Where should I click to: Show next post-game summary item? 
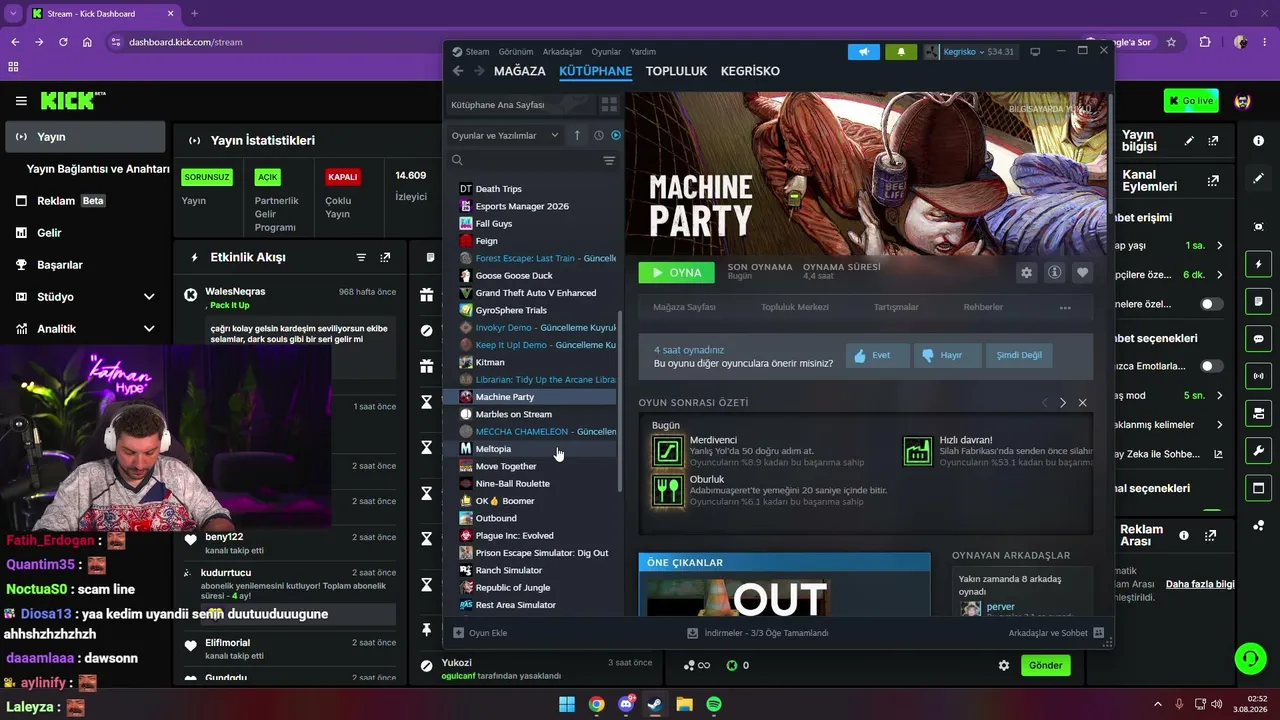click(1063, 403)
